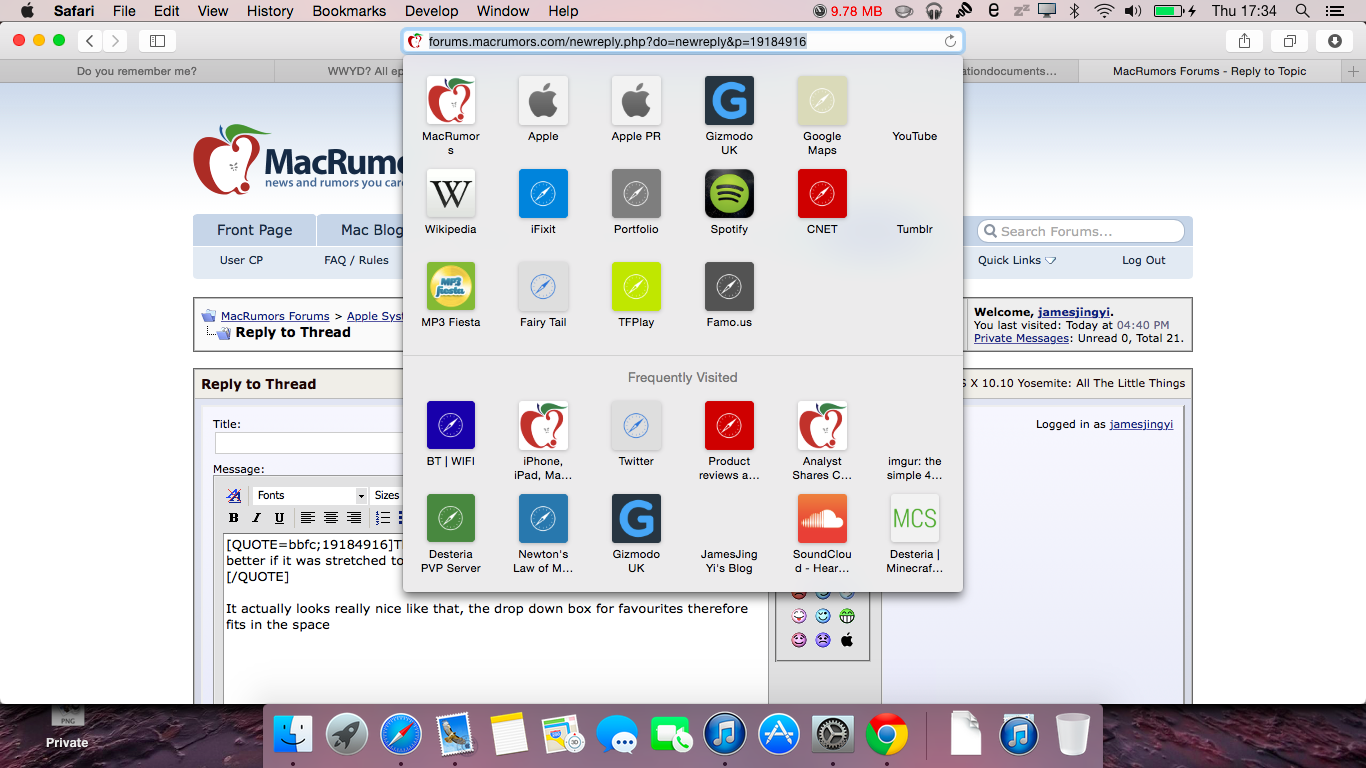Open the Wikipedia favourite icon
This screenshot has height=768, width=1366.
point(451,194)
